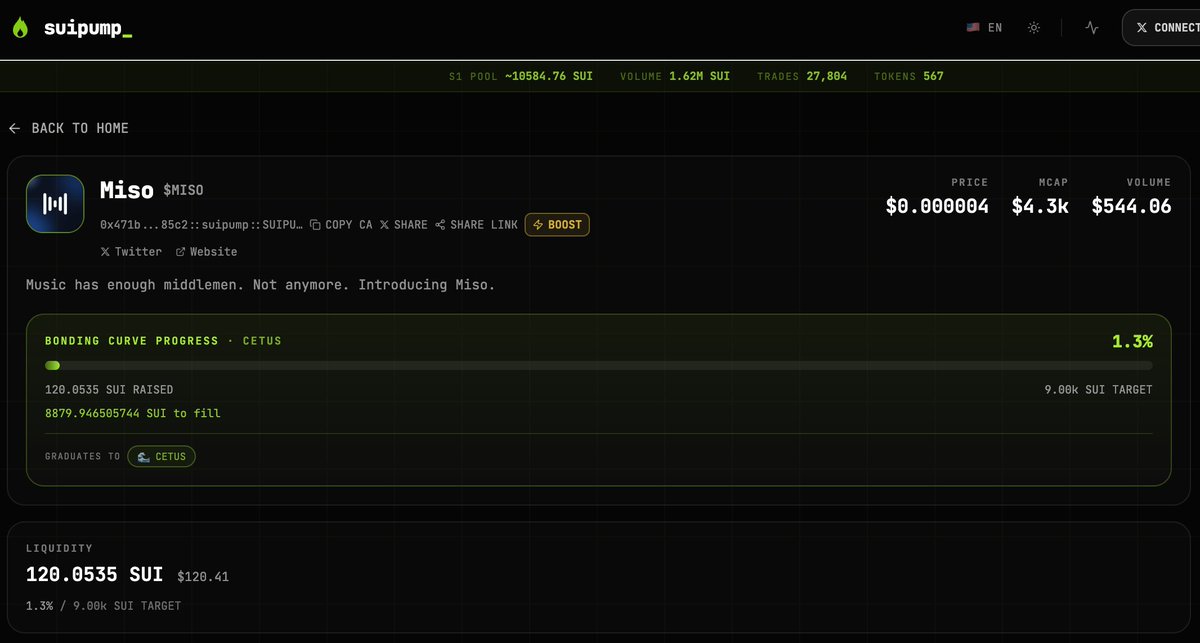Image resolution: width=1200 pixels, height=643 pixels.
Task: Click the contract address 0x471b...85c2 text
Action: point(201,225)
